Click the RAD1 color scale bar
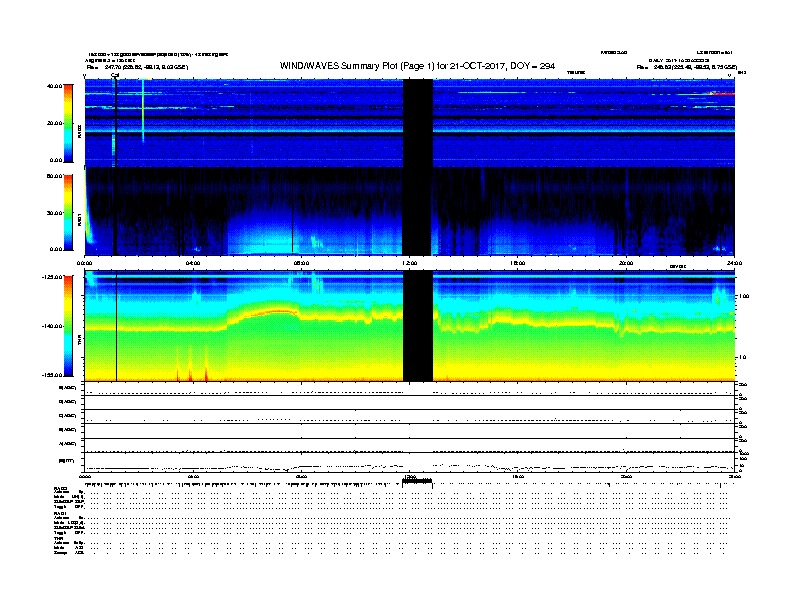This screenshot has height=612, width=792. coord(68,213)
